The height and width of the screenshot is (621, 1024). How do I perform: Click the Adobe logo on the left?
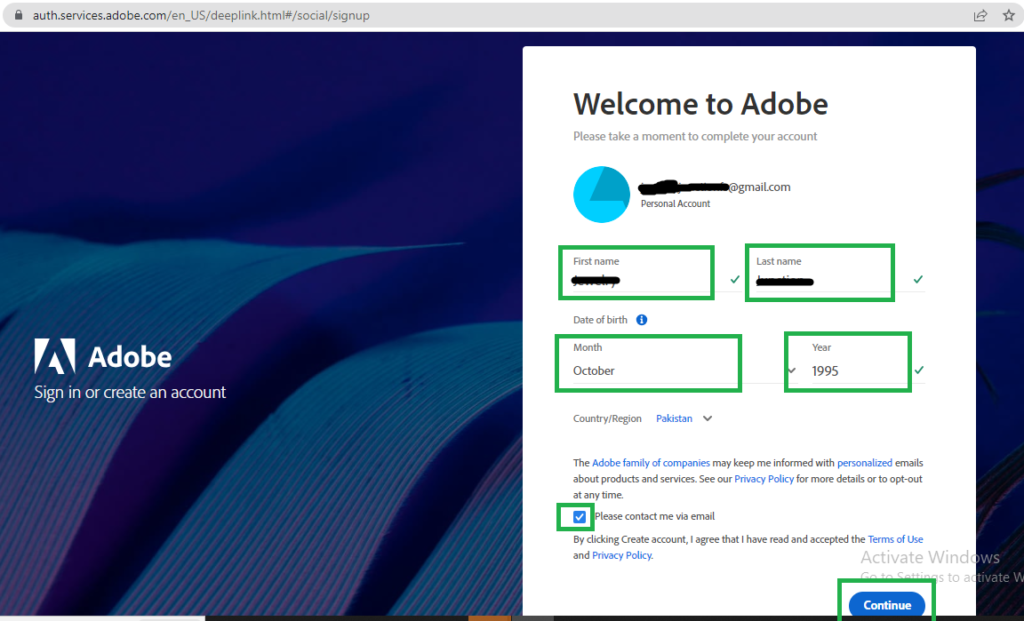[x=103, y=357]
